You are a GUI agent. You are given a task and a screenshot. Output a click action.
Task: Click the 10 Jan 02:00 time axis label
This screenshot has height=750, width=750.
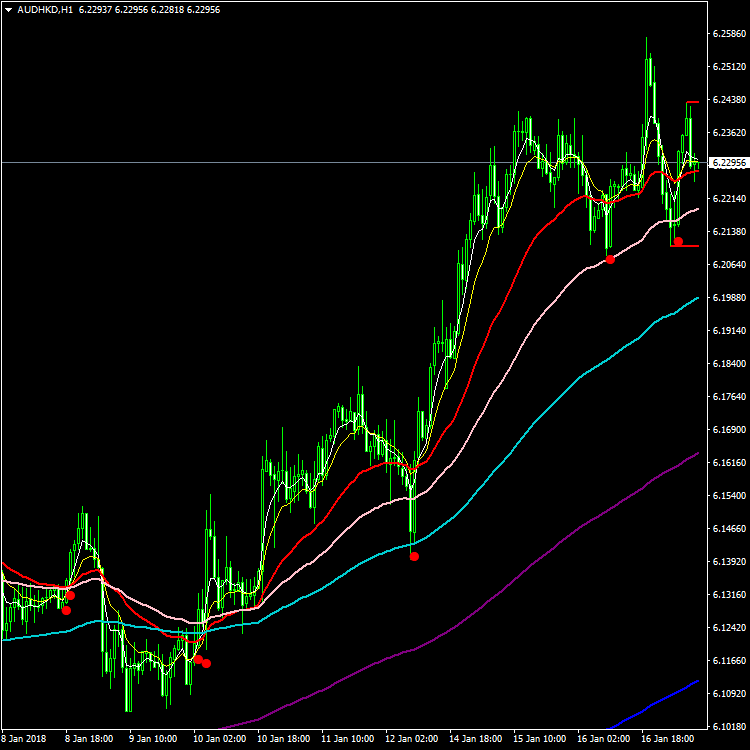[x=220, y=739]
